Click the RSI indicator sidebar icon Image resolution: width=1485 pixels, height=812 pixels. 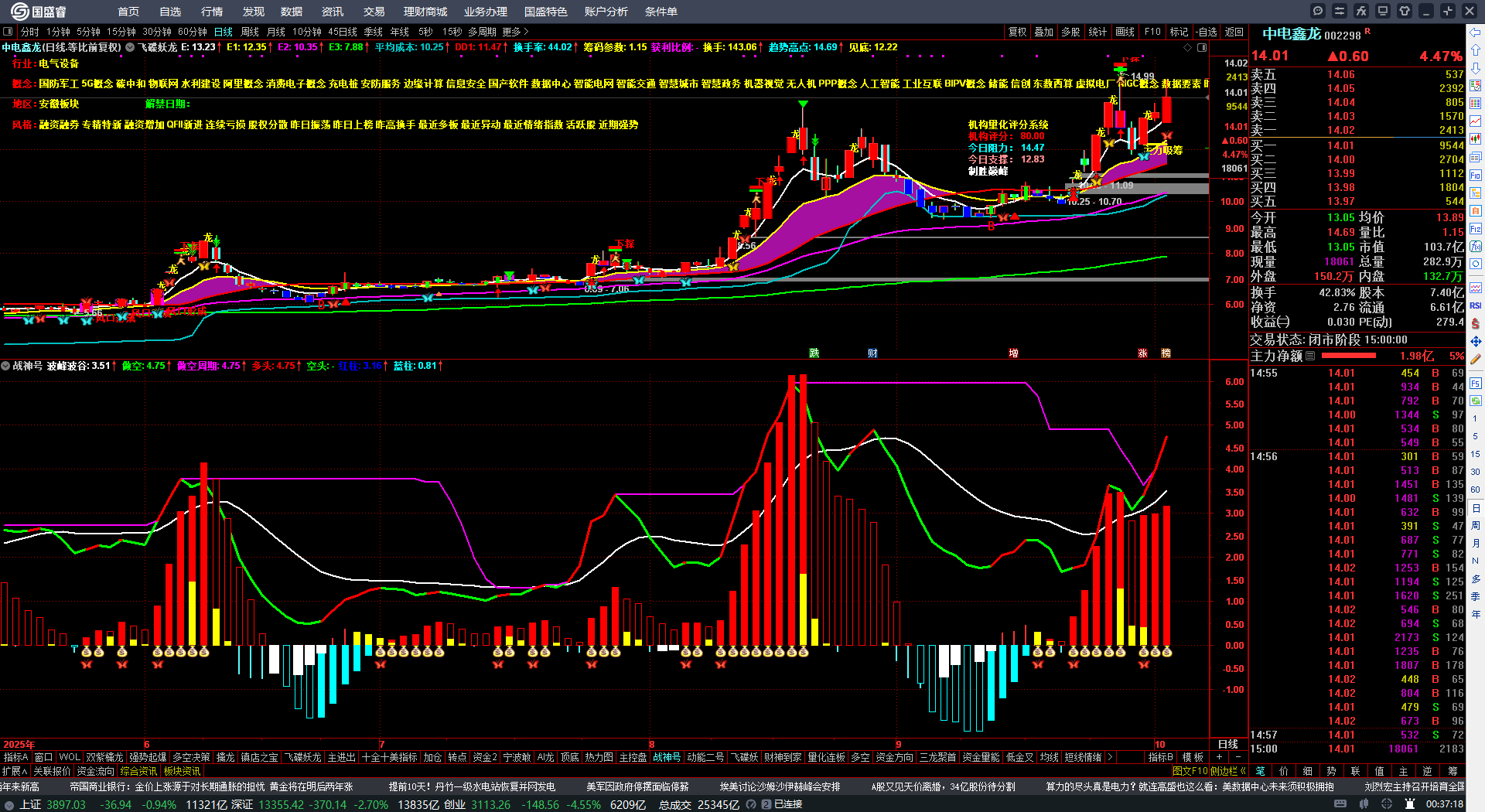[x=1476, y=305]
